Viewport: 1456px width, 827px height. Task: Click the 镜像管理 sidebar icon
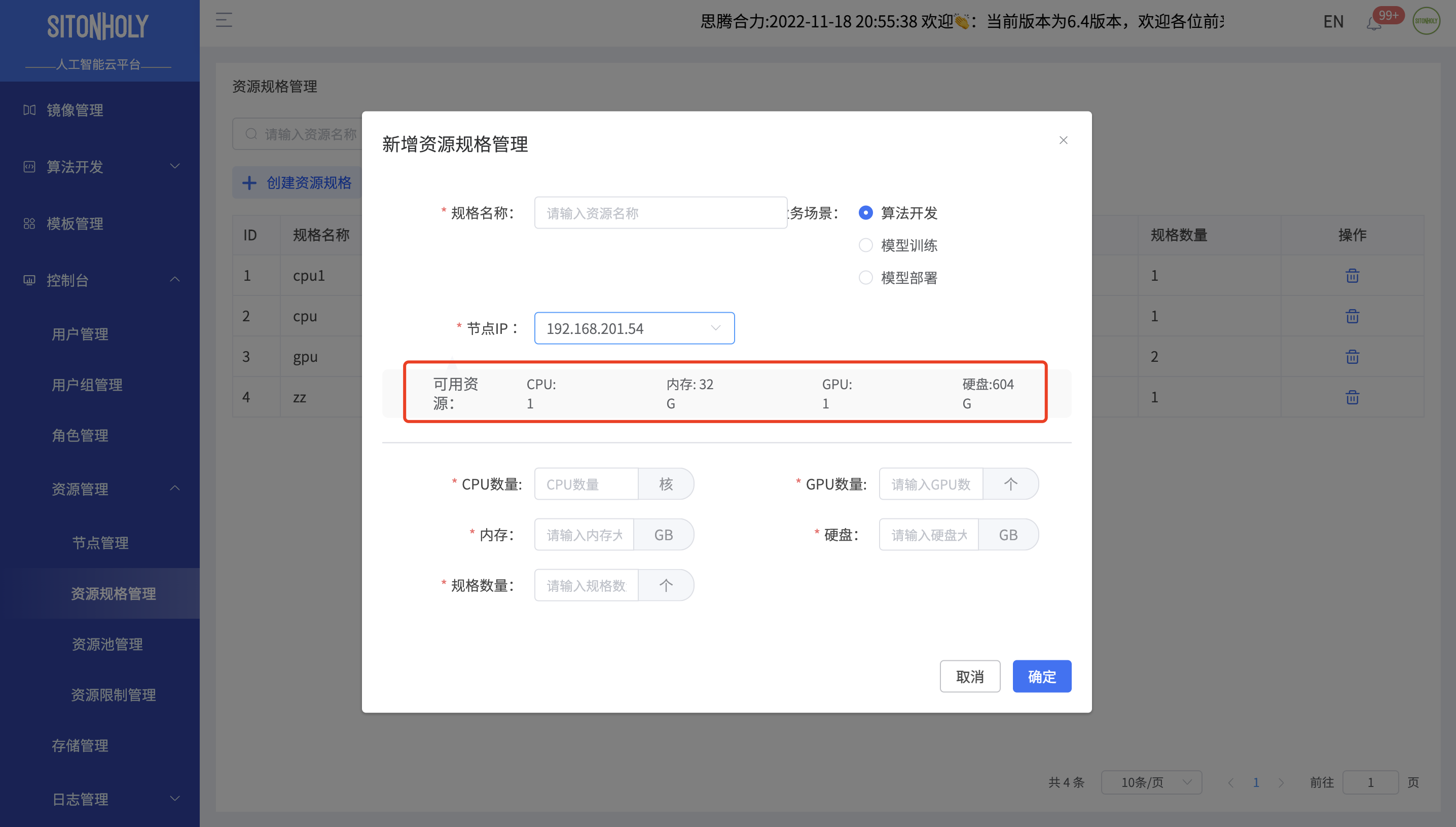tap(29, 109)
